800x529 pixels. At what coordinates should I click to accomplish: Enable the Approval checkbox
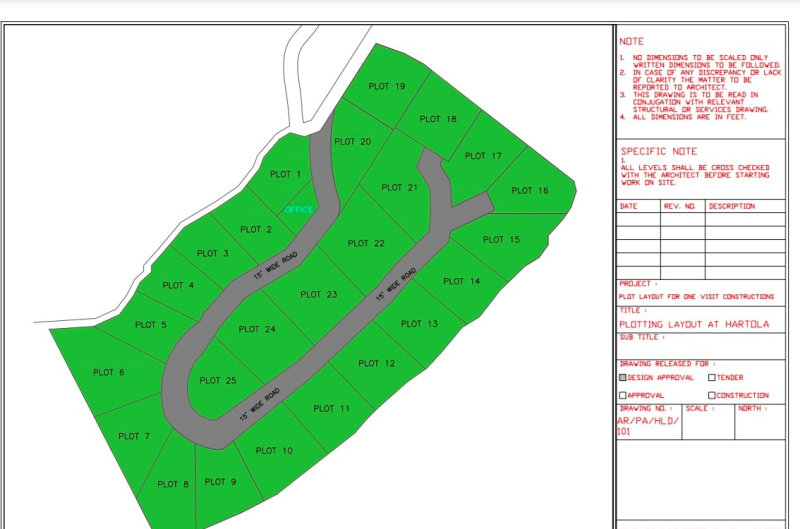point(623,395)
